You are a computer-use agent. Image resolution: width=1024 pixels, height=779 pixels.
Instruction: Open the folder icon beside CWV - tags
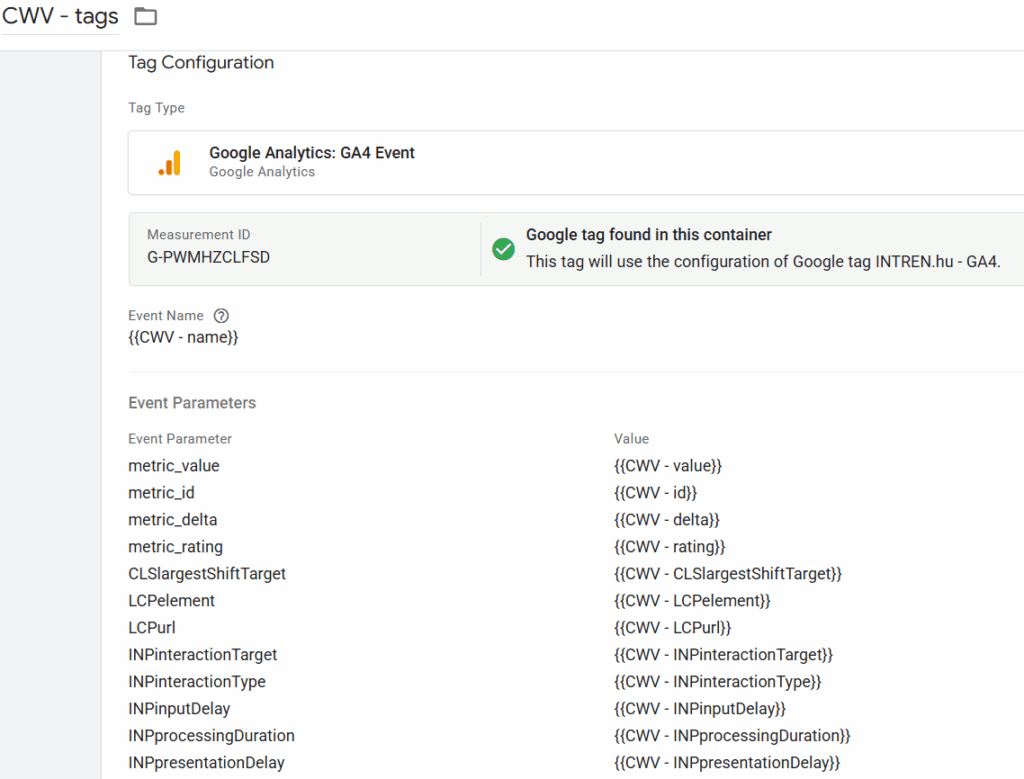(x=145, y=16)
